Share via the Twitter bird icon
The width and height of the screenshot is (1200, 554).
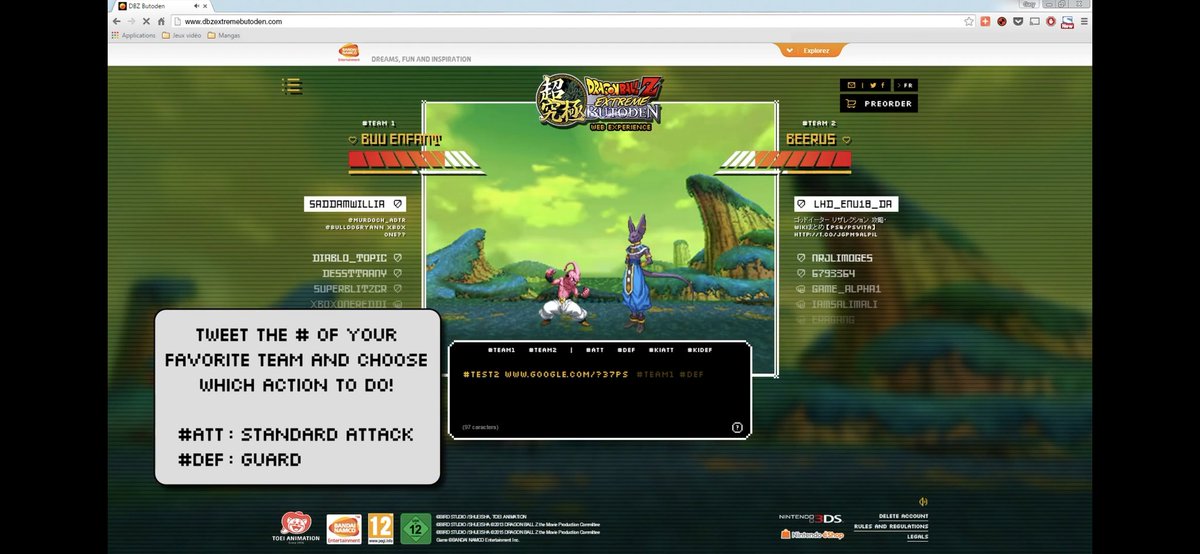872,85
